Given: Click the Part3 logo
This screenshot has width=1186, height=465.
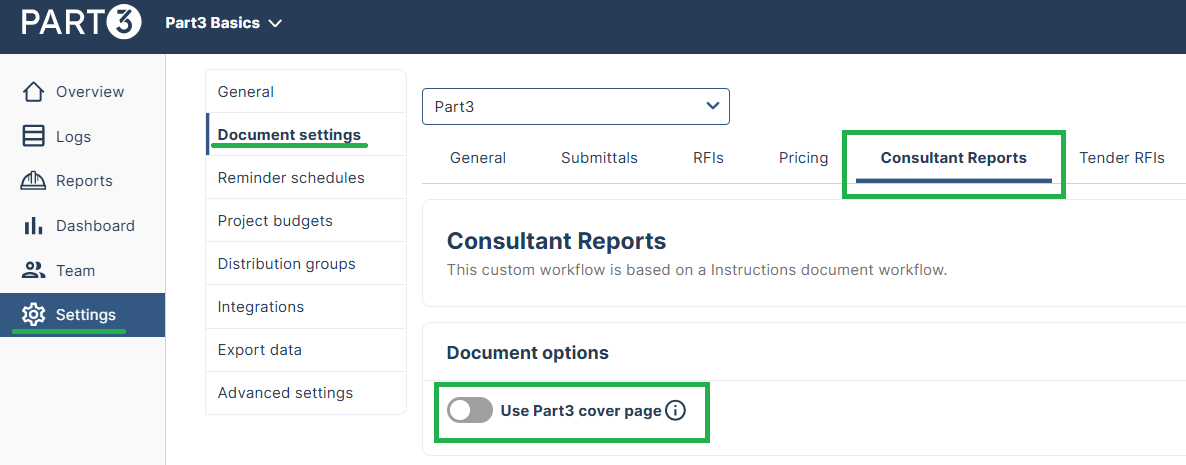Looking at the screenshot, I should pyautogui.click(x=81, y=23).
